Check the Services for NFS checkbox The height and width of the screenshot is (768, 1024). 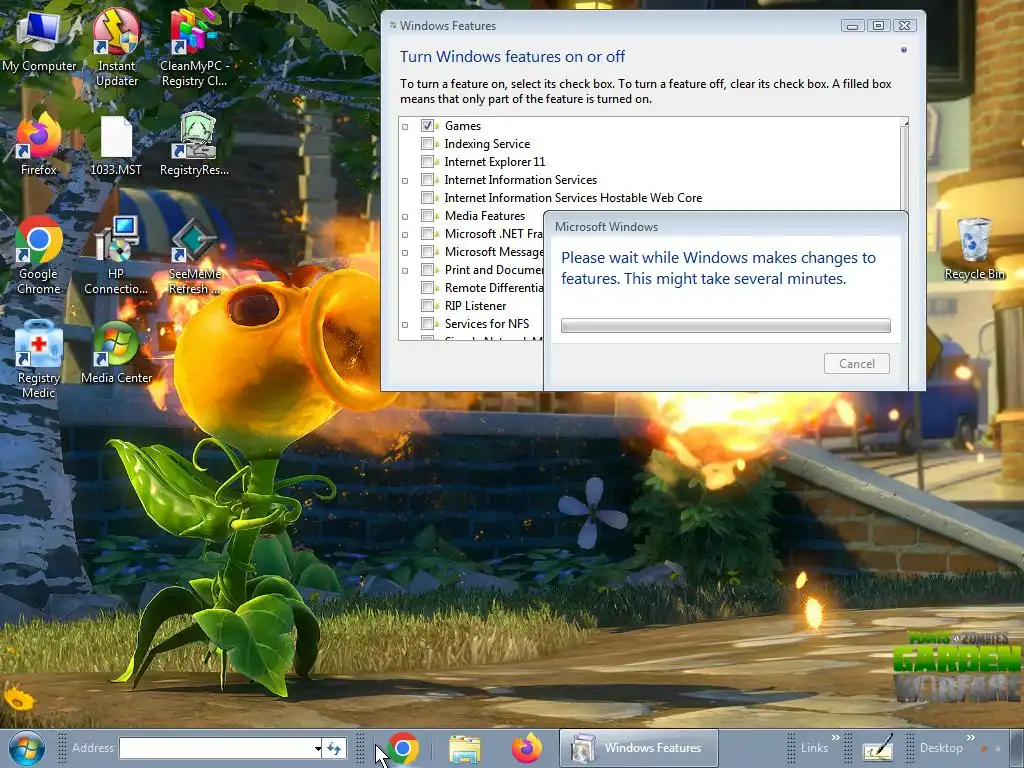pyautogui.click(x=427, y=323)
